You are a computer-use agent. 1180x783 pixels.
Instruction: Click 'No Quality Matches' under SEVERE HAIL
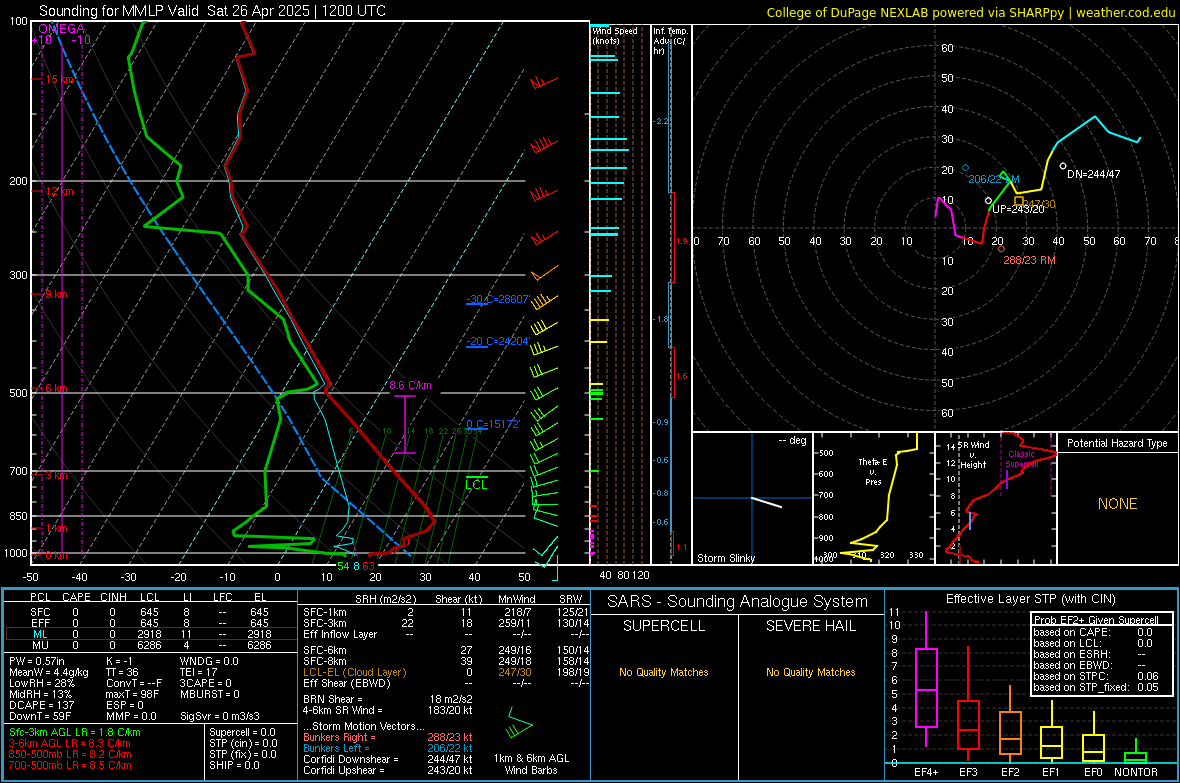pos(810,672)
